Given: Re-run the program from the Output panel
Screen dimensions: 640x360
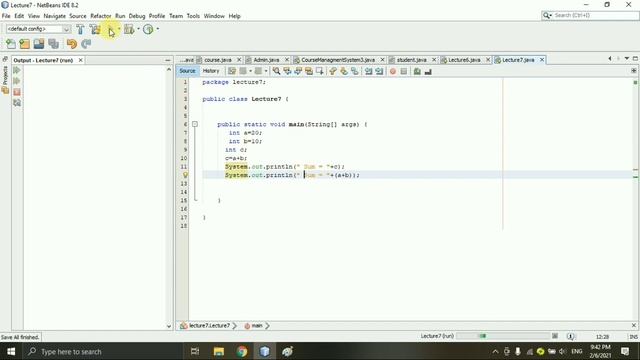Looking at the screenshot, I should [17, 71].
